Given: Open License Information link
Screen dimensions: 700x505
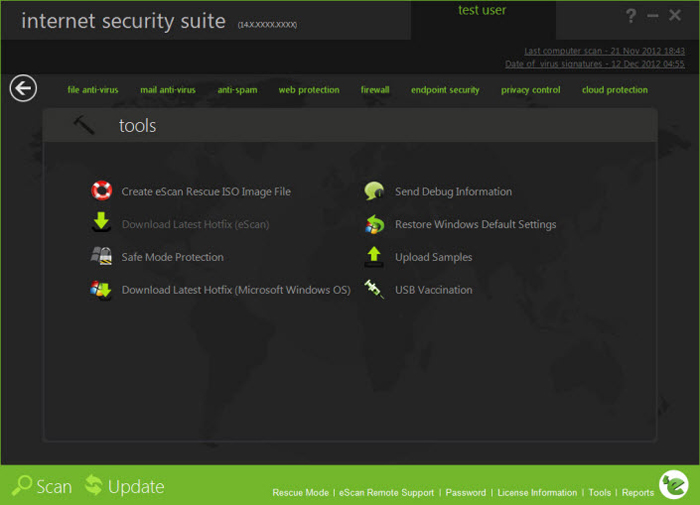Looking at the screenshot, I should tap(537, 492).
